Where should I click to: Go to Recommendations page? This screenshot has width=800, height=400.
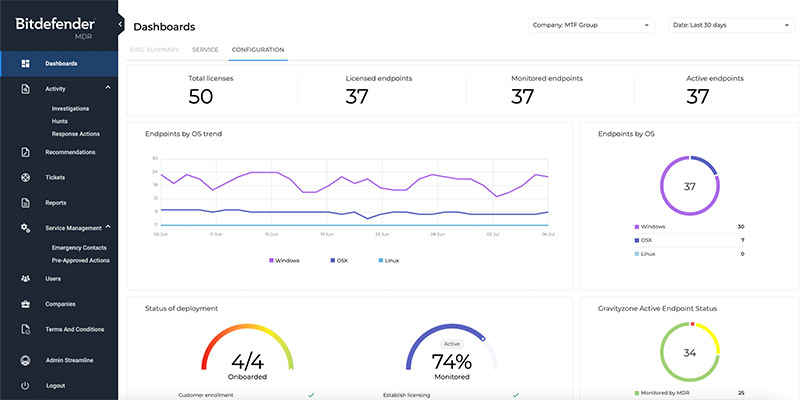70,152
